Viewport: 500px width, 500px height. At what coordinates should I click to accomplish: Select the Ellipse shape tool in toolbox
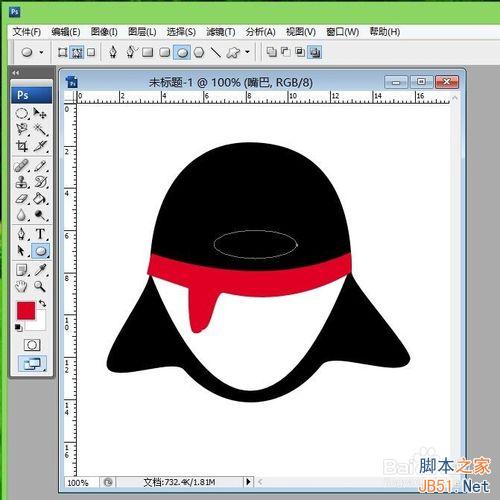pyautogui.click(x=40, y=251)
